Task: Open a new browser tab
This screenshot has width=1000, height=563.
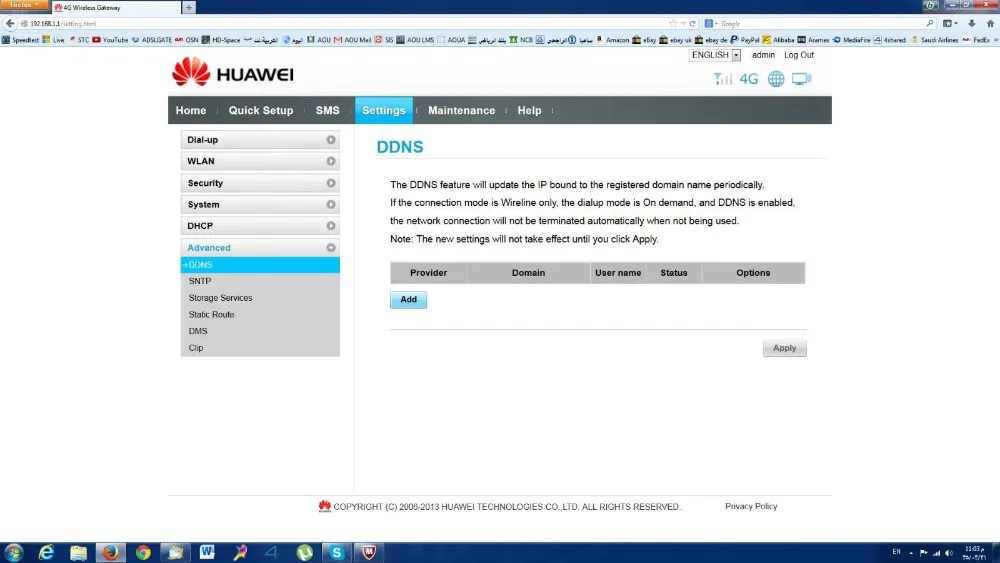Action: pos(189,8)
